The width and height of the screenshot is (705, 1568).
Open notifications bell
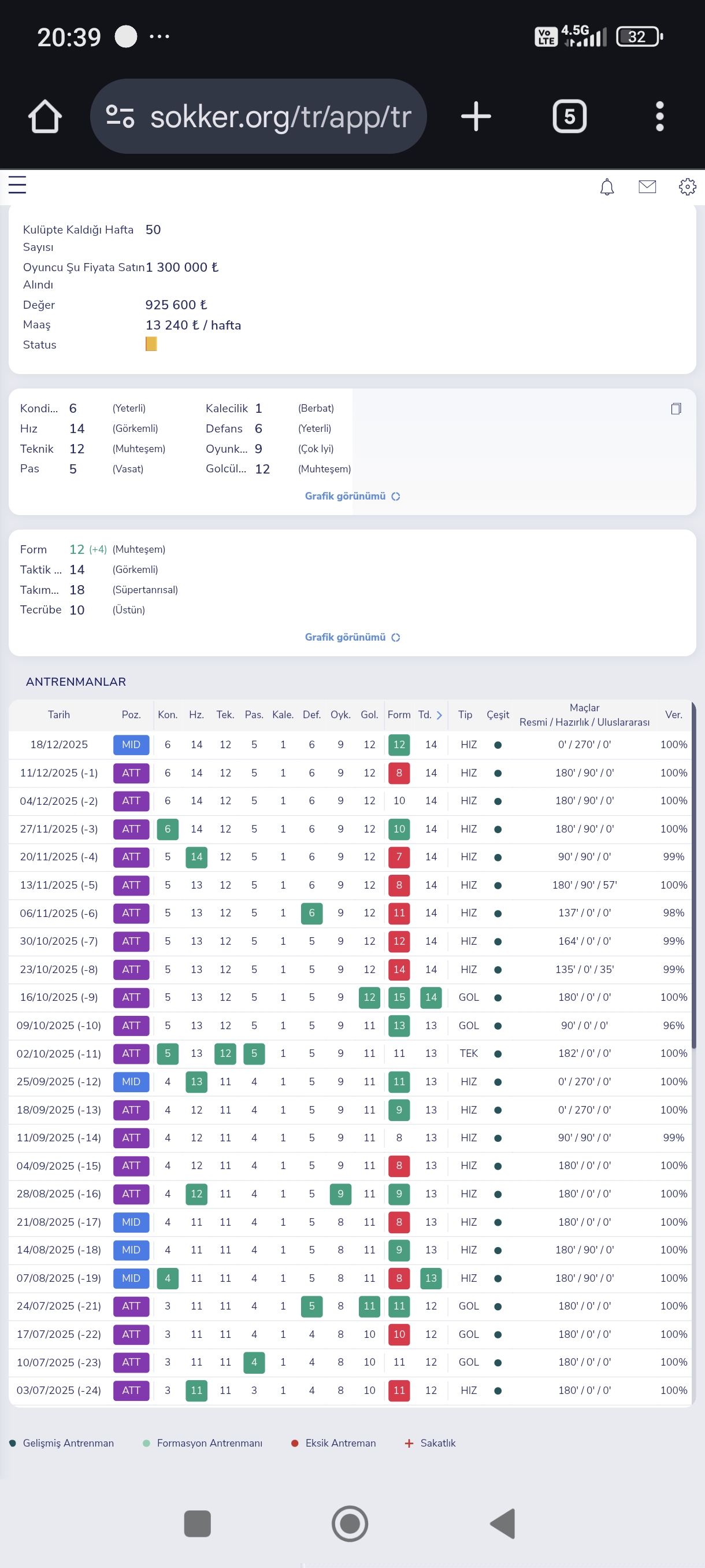point(606,187)
